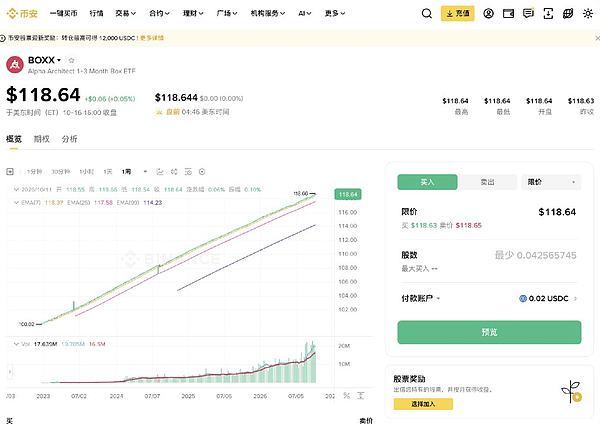Select the 1天 chart interval
Image resolution: width=600 pixels, height=424 pixels.
[108, 172]
